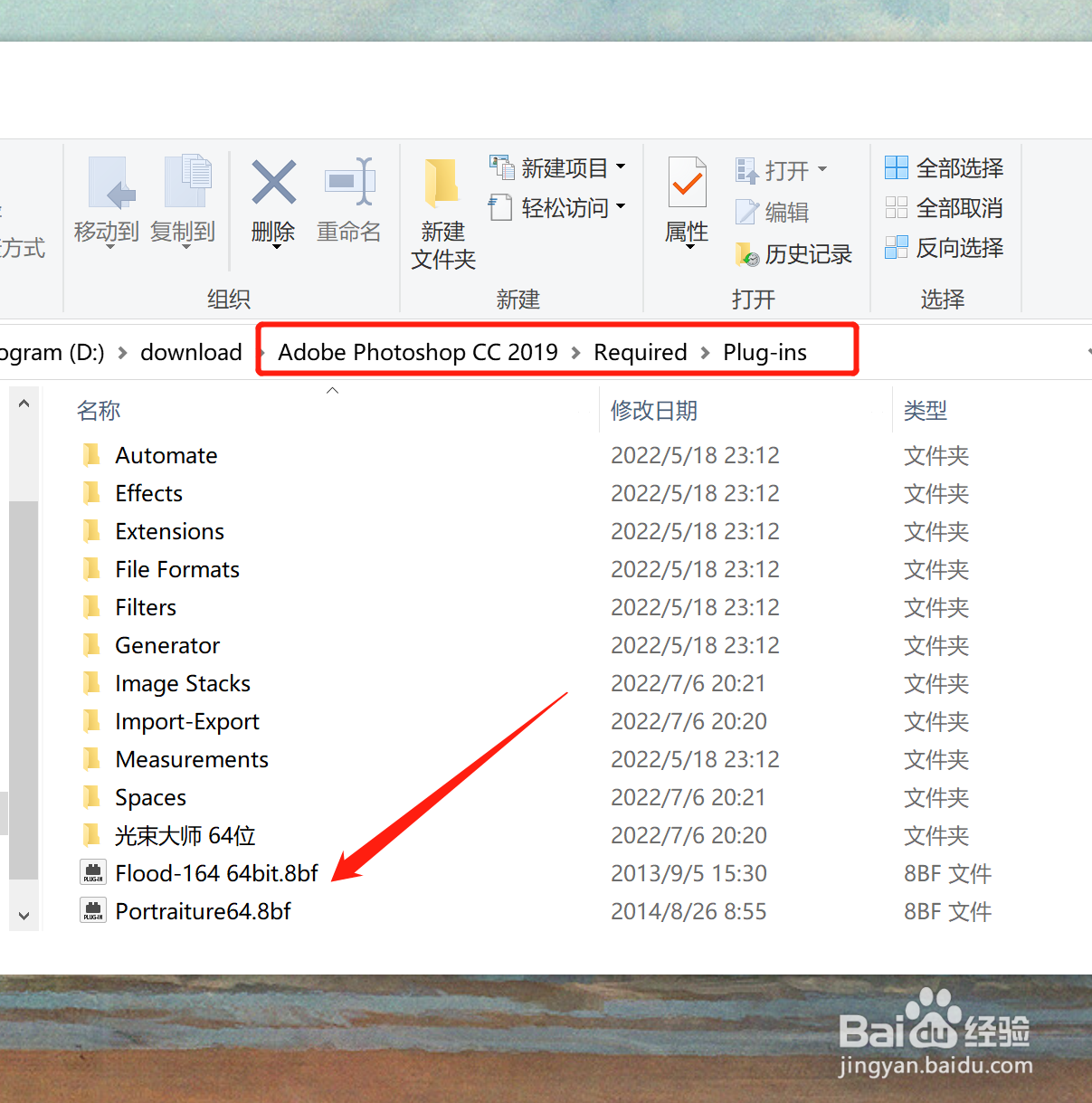Expand breadcrumb chevron after Adobe Photoshop CC 2019
The height and width of the screenshot is (1103, 1092).
click(575, 353)
